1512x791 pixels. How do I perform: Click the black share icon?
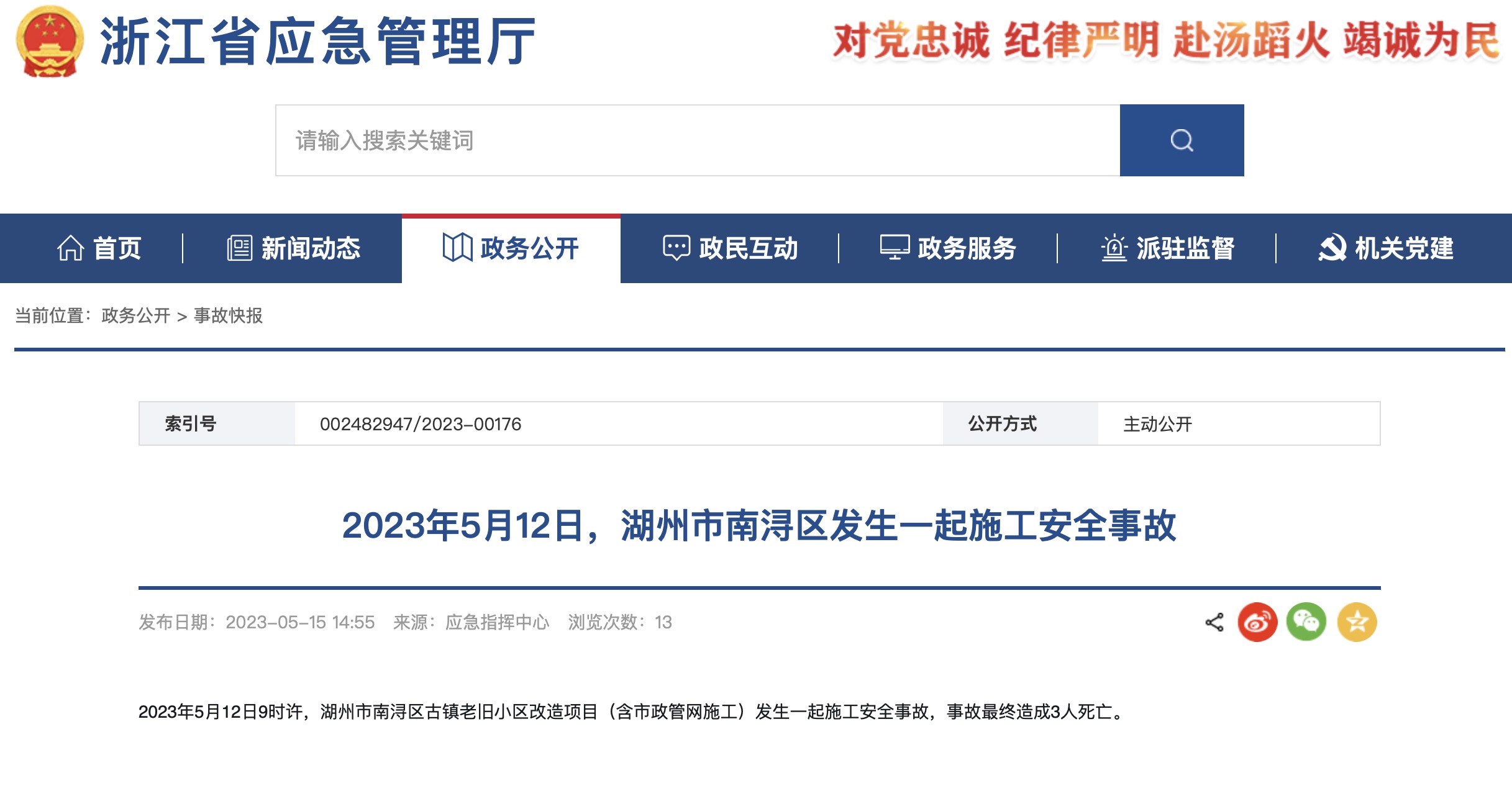[x=1214, y=622]
